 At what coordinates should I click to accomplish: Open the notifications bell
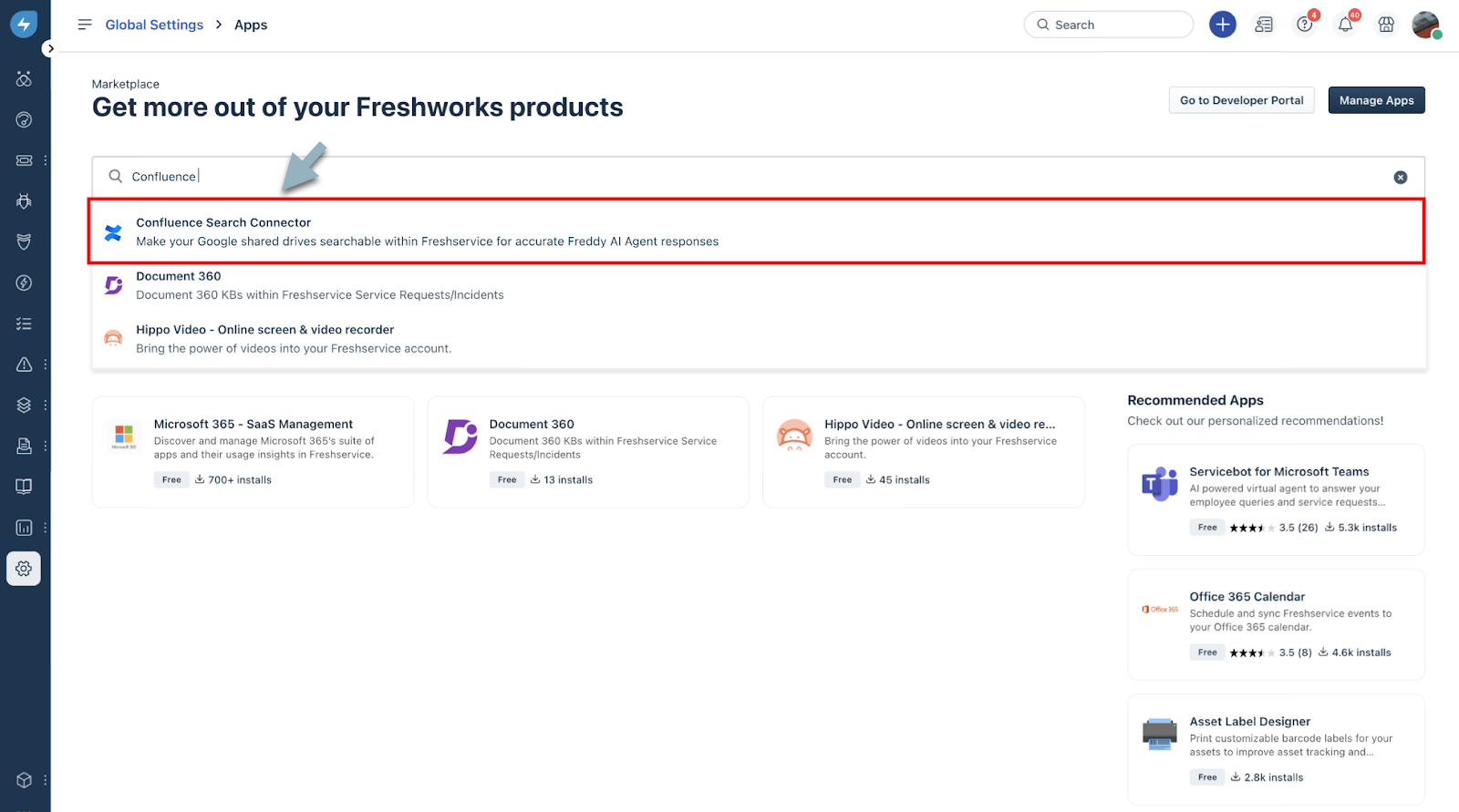[1345, 25]
